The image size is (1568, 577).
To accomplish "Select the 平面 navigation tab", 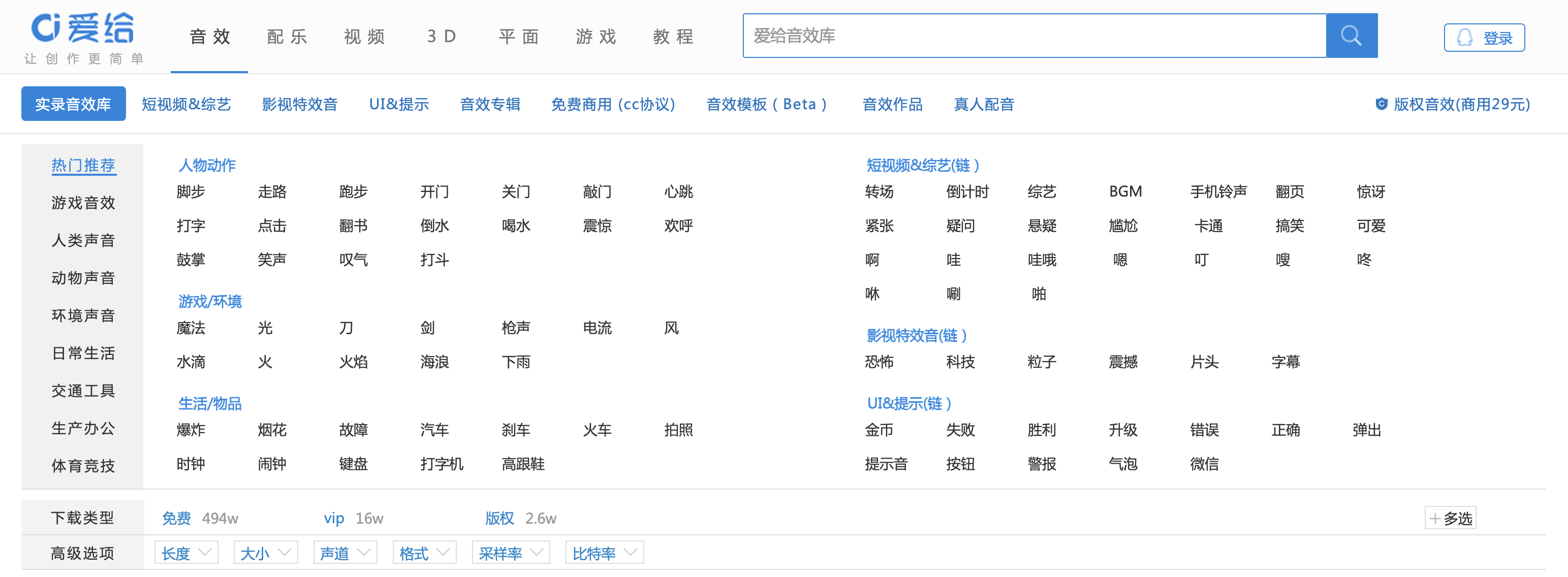I will pos(519,37).
